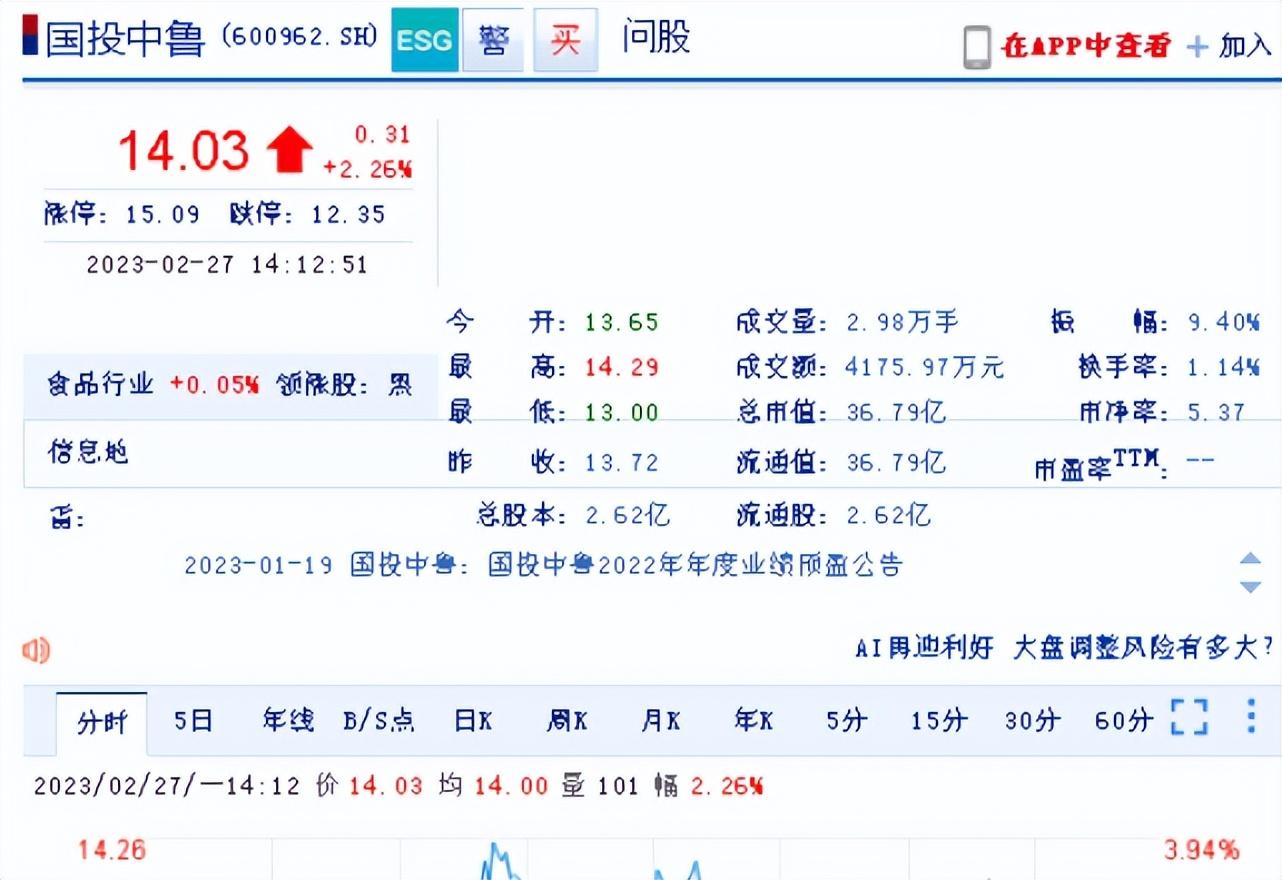Click the 食品行业 industry link
1282x880 pixels.
[101, 385]
